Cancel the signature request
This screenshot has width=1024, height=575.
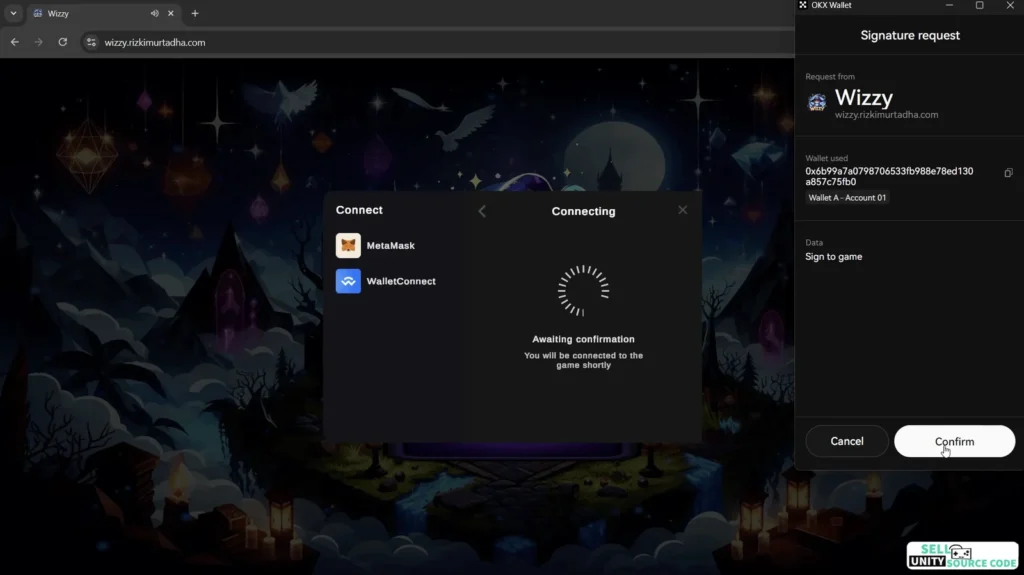pyautogui.click(x=847, y=441)
